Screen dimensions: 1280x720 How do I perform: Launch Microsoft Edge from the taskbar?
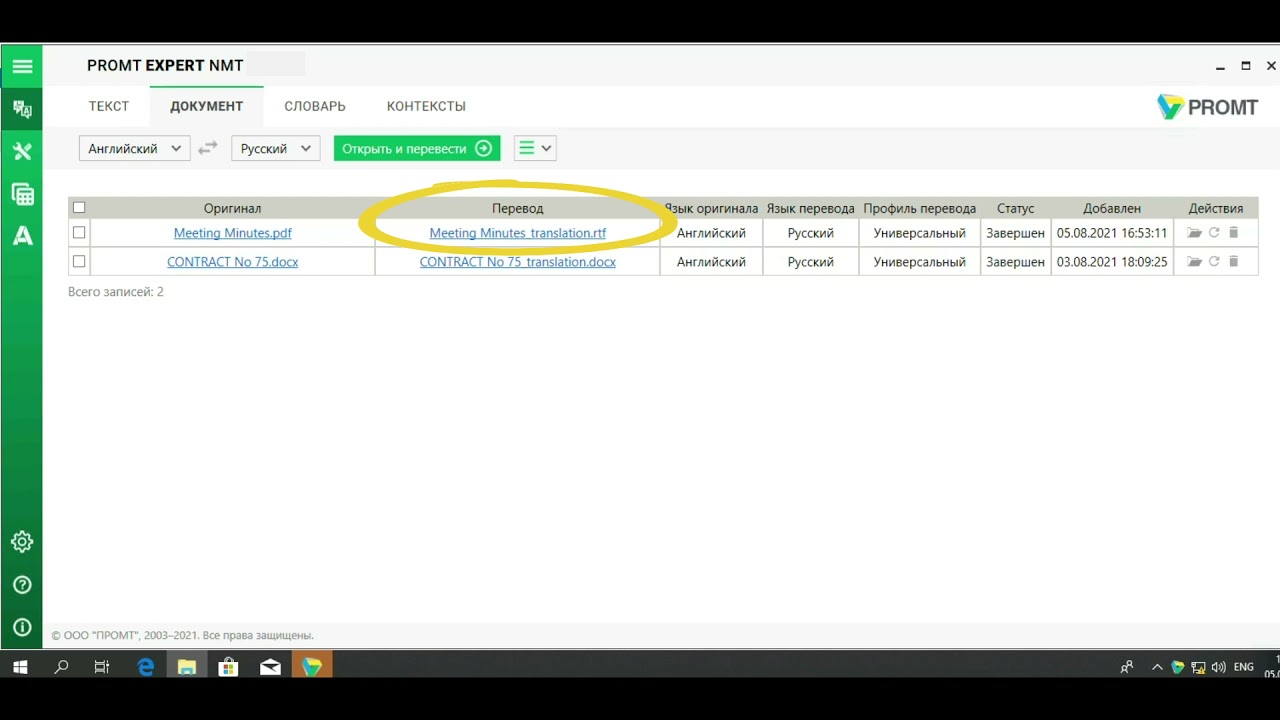(146, 667)
